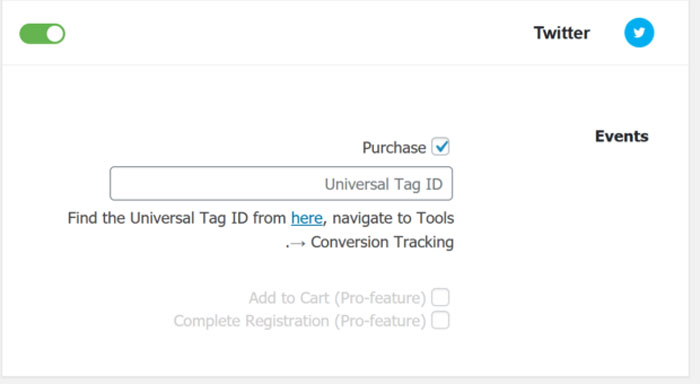This screenshot has width=700, height=384.
Task: Click the Conversion Tracking text
Action: (382, 242)
